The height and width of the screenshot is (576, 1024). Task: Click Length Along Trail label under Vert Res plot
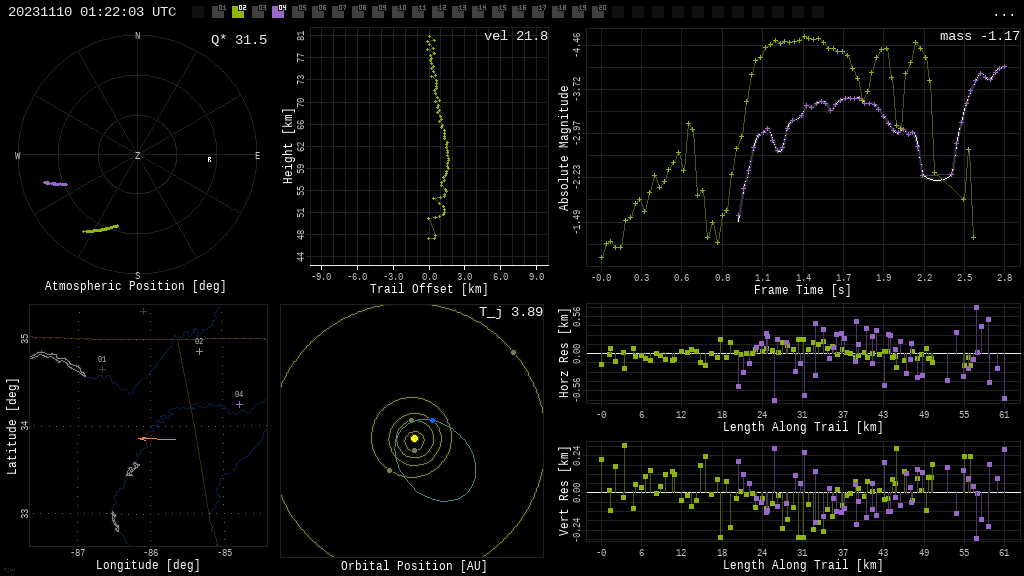(803, 565)
